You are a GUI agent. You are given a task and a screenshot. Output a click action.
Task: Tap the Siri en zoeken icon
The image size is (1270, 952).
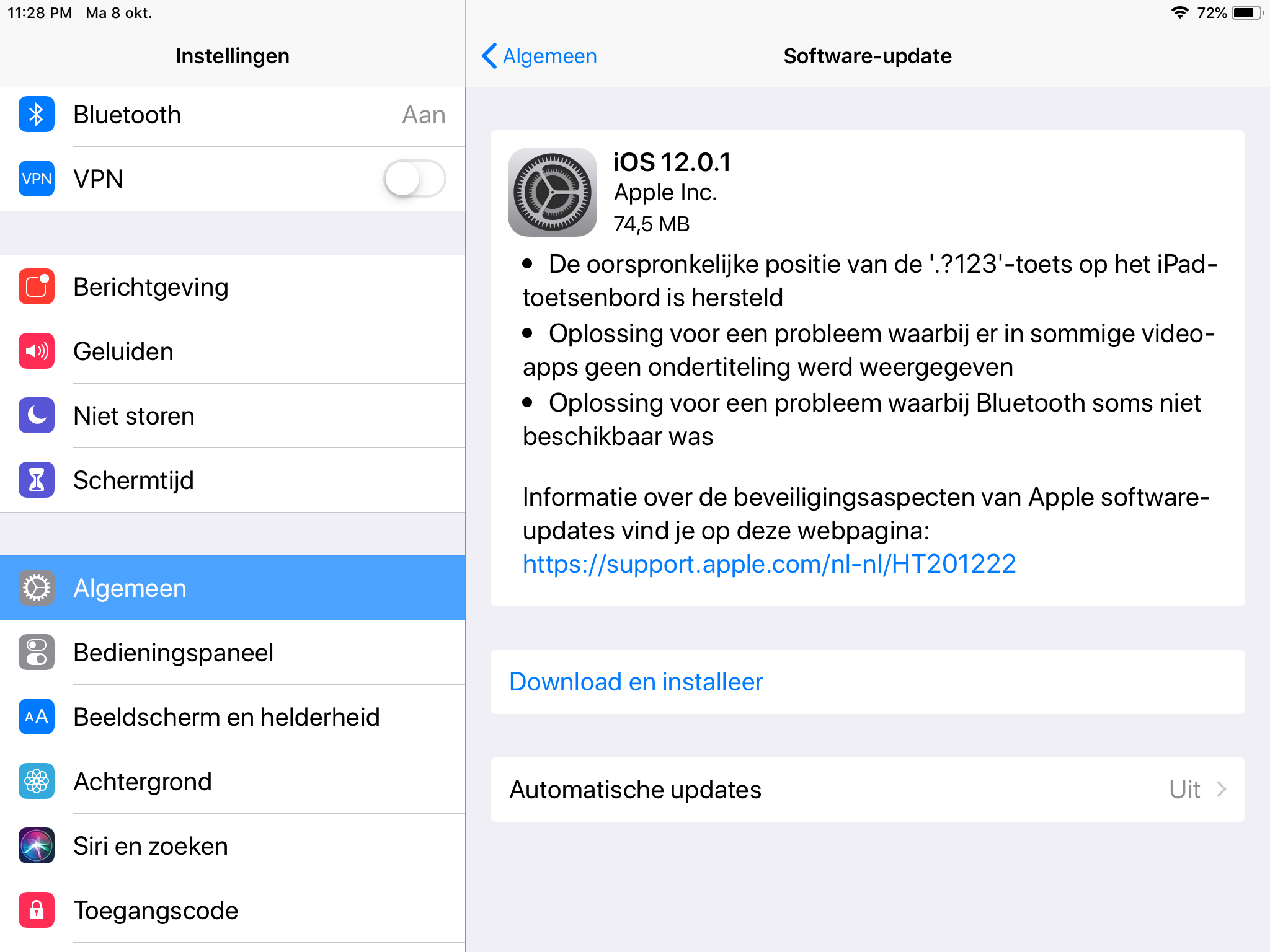tap(37, 846)
